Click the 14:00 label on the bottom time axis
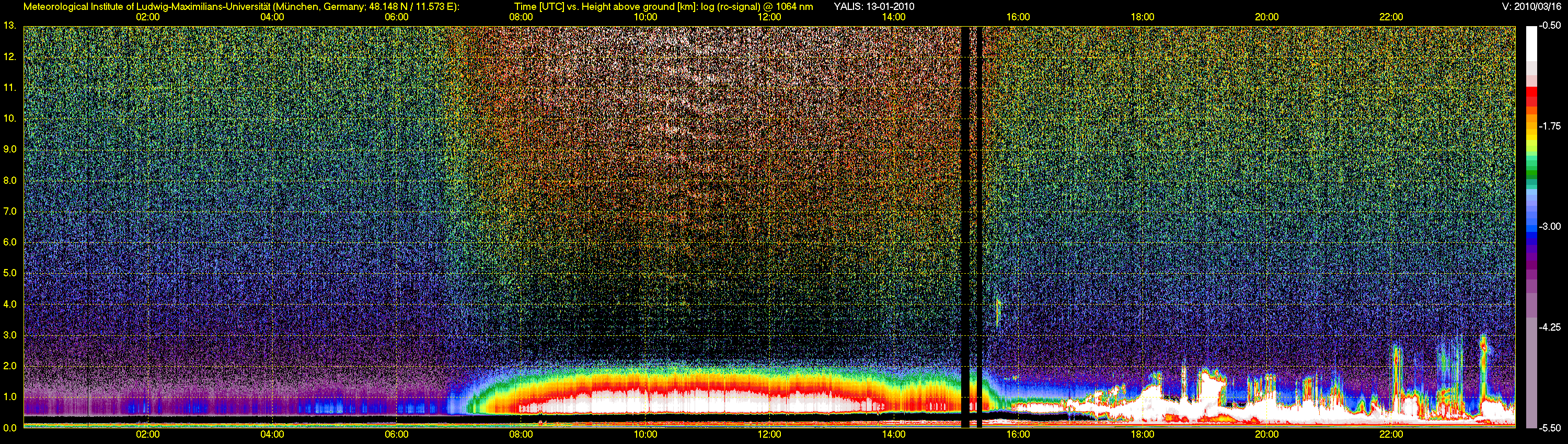Viewport: 1568px width, 444px height. pyautogui.click(x=894, y=434)
